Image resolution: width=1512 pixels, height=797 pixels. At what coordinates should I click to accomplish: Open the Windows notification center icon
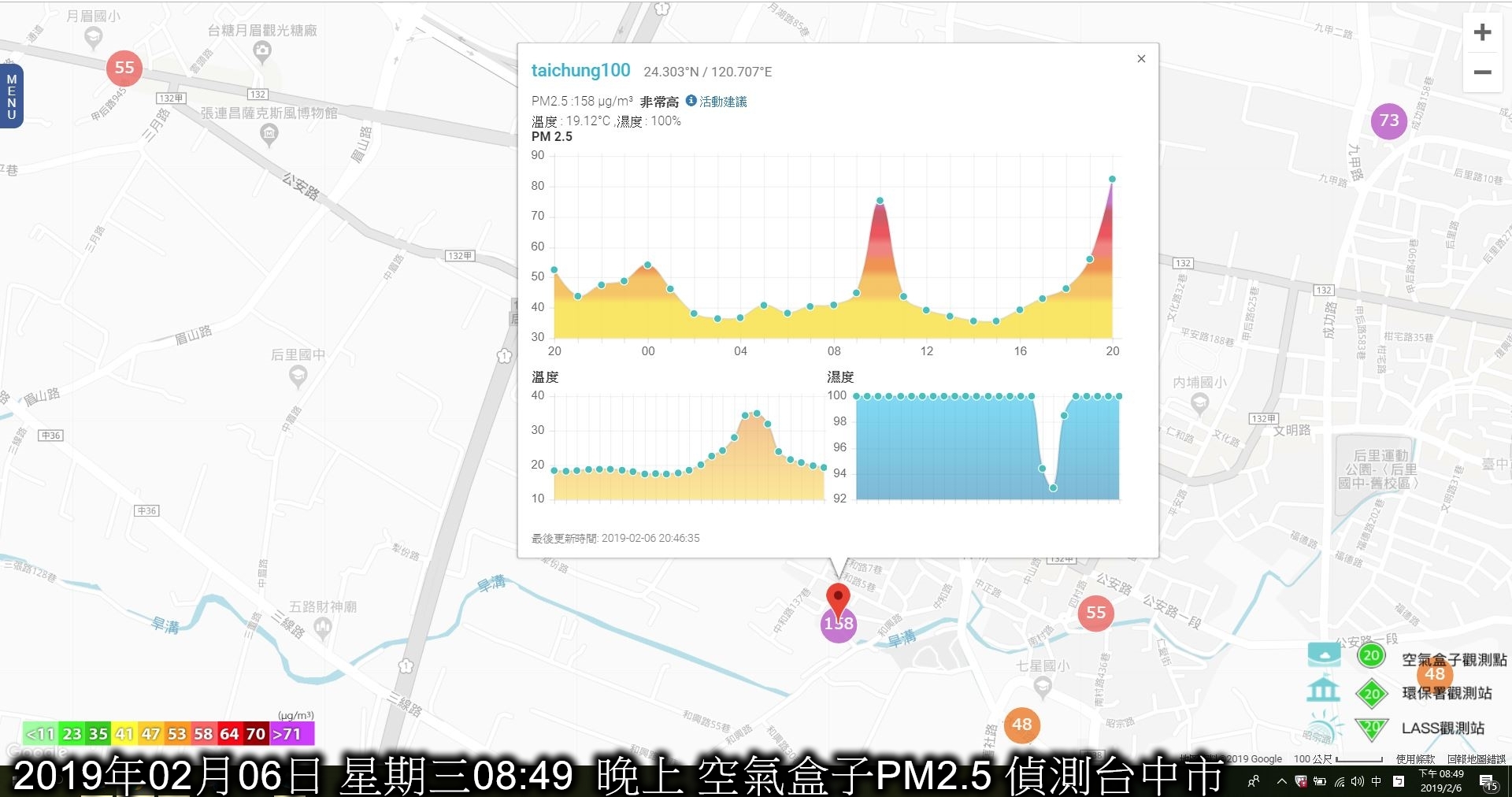click(1488, 782)
